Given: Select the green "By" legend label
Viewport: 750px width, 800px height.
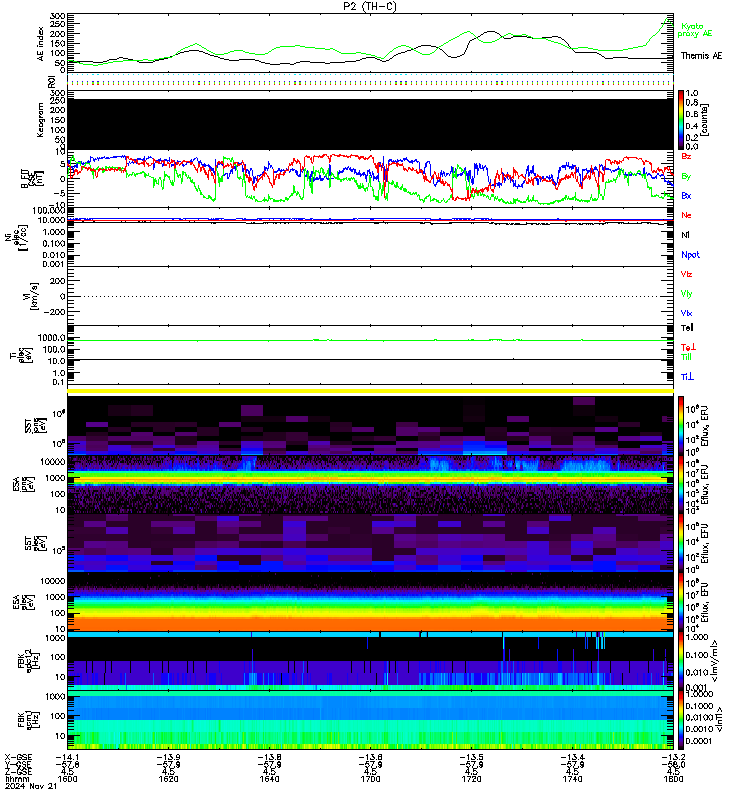Looking at the screenshot, I should click(x=686, y=176).
